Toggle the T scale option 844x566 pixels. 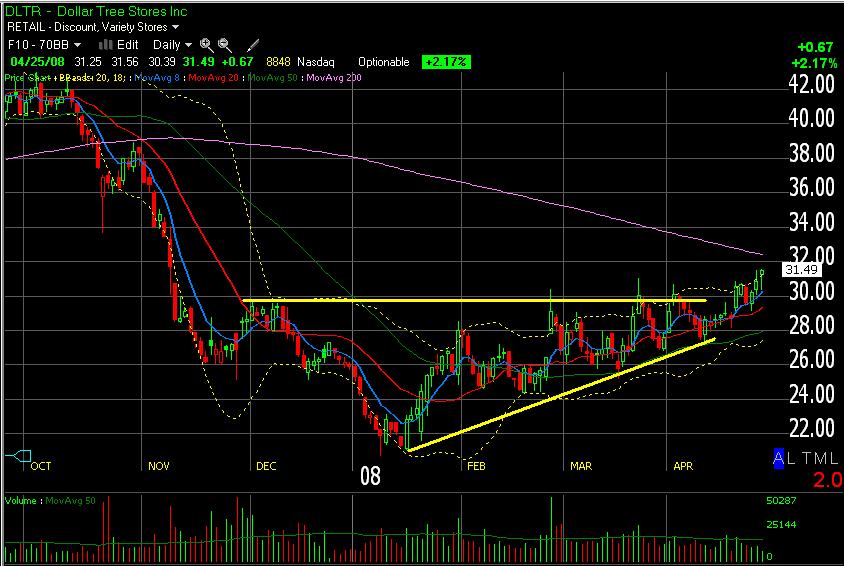pyautogui.click(x=806, y=458)
